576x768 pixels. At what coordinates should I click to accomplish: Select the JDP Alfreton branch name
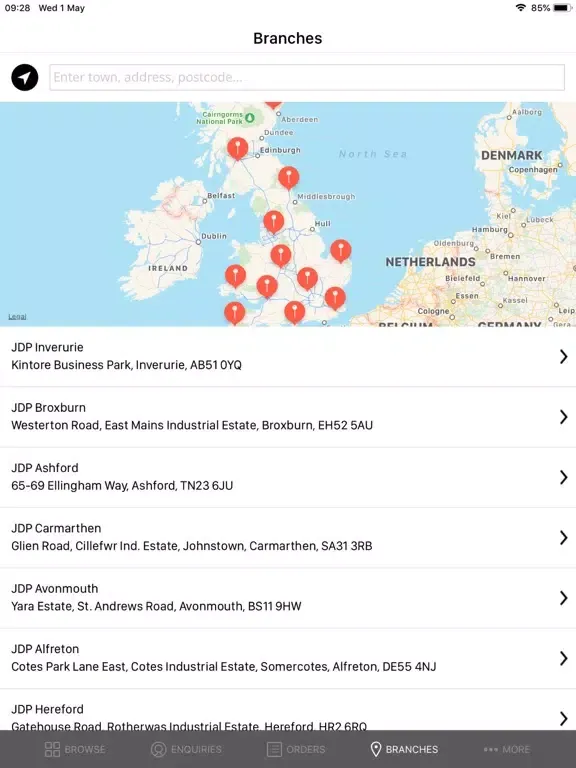tap(45, 648)
